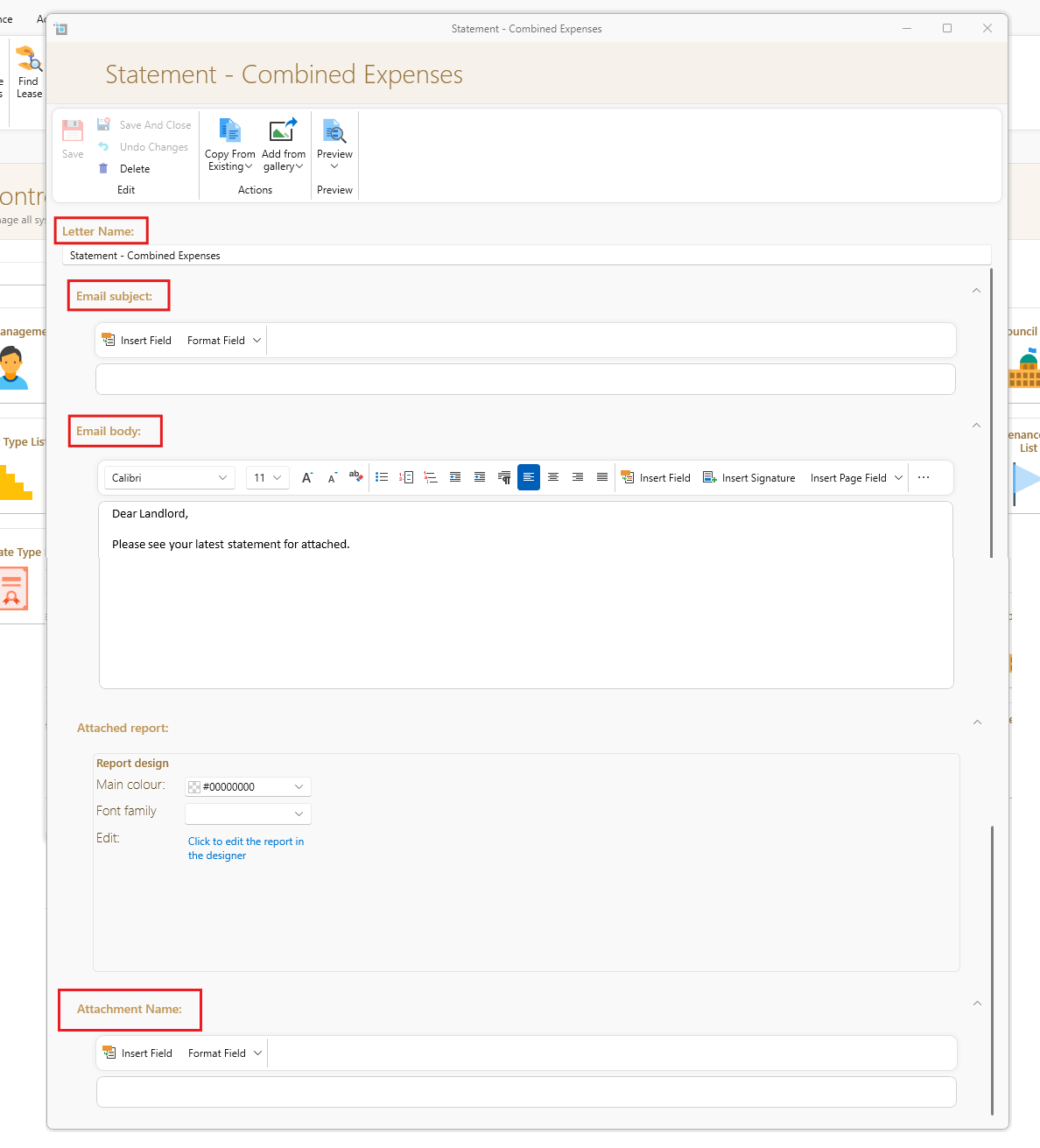Click Insert Field in Email body toolbar
This screenshot has height=1148, width=1040.
[x=656, y=478]
